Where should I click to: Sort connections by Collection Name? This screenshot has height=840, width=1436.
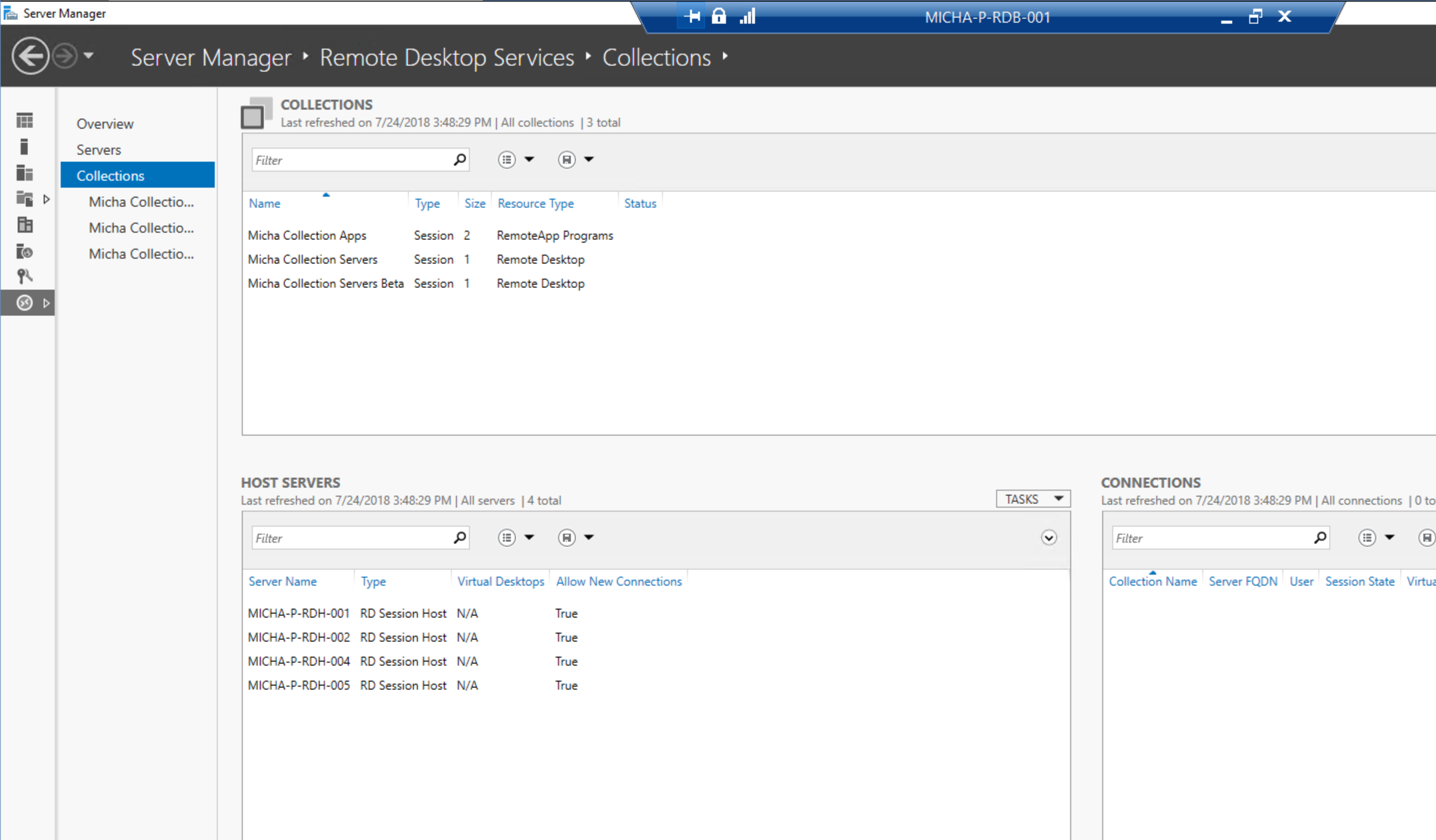1153,581
